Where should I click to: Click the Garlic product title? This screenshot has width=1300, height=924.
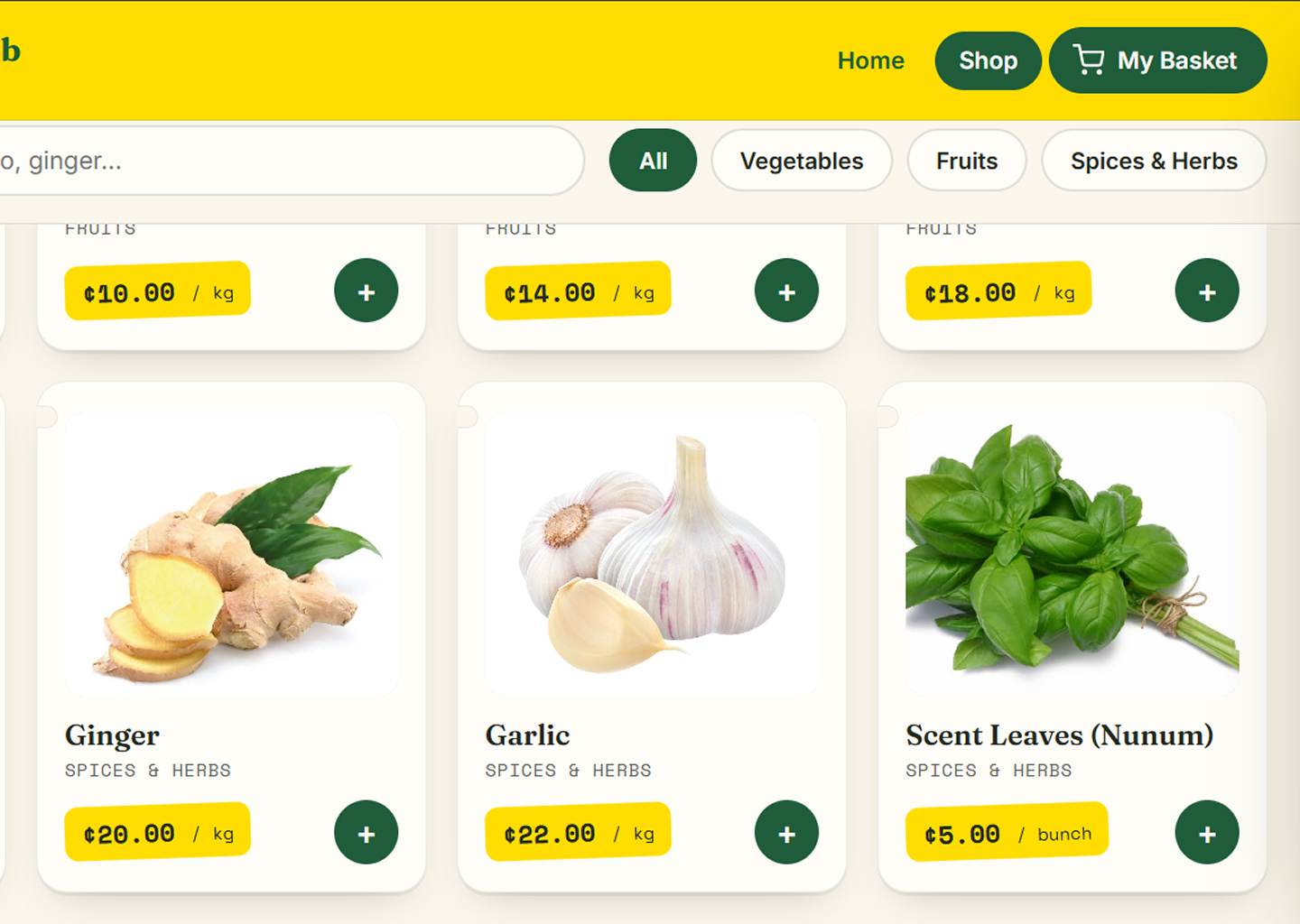(x=527, y=735)
